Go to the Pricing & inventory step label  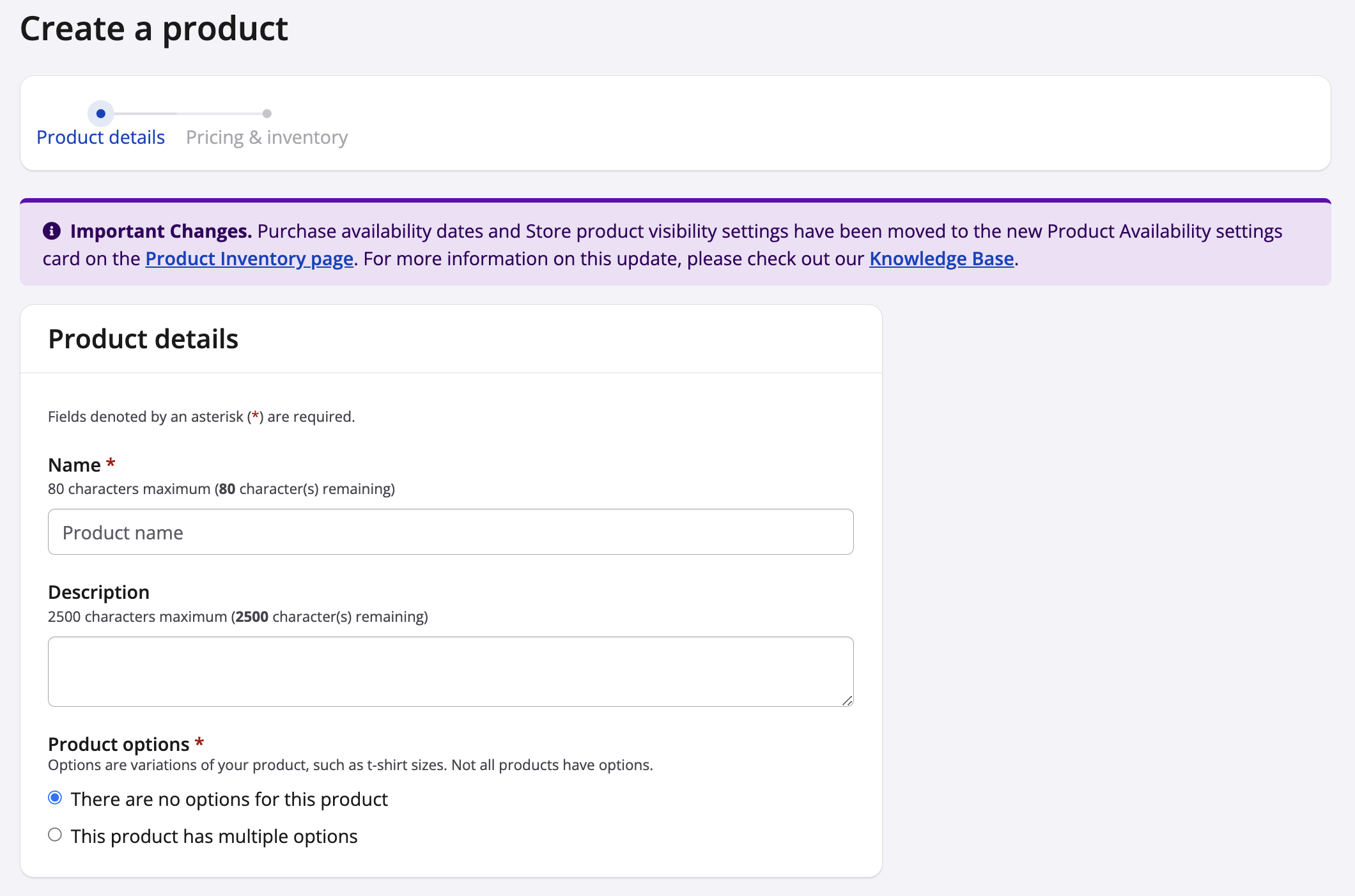point(267,137)
